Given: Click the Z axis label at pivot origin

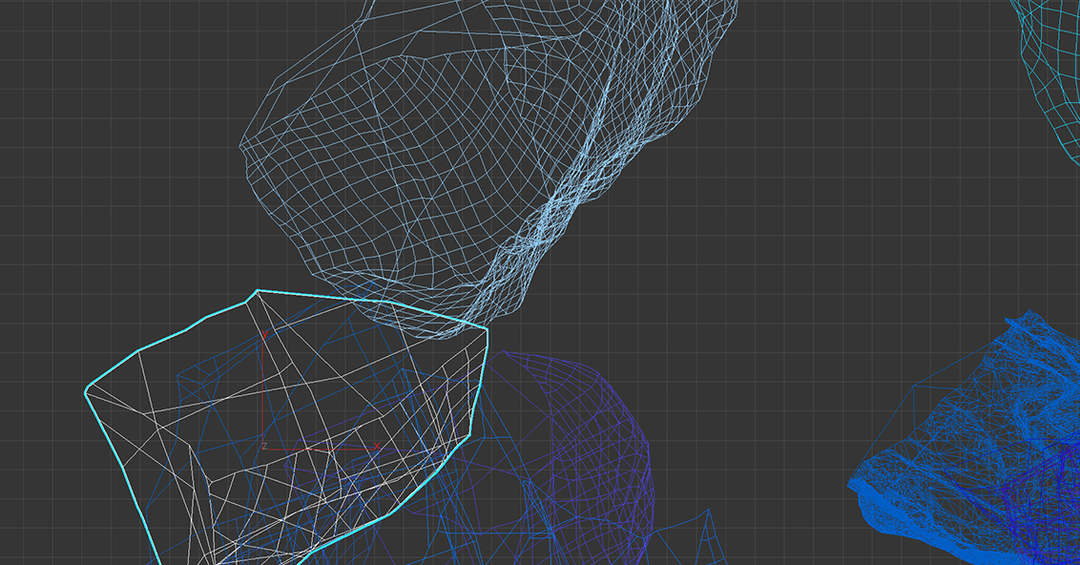Looking at the screenshot, I should click(x=264, y=446).
